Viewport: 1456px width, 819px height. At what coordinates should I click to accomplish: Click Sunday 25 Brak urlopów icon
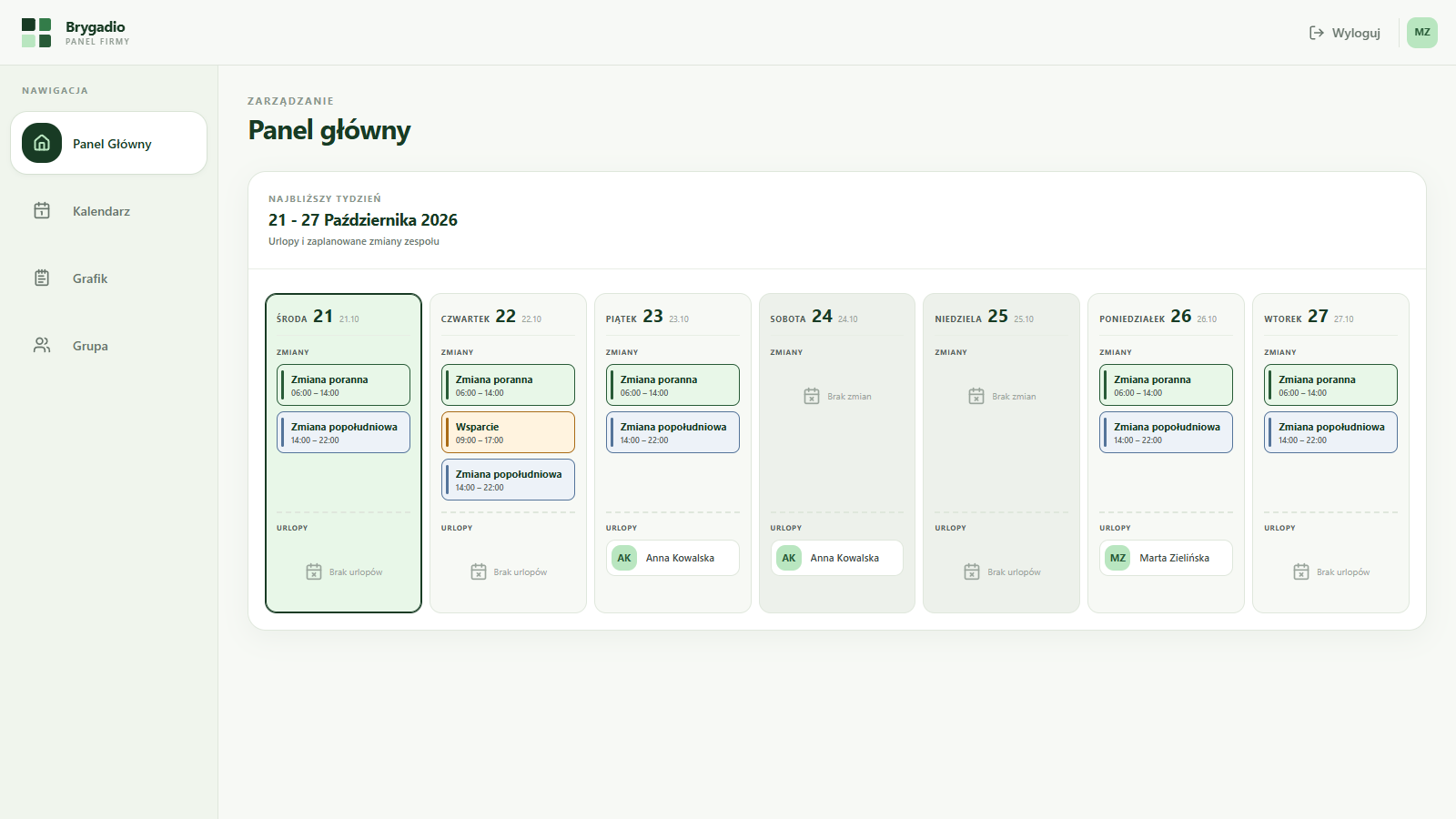point(972,571)
